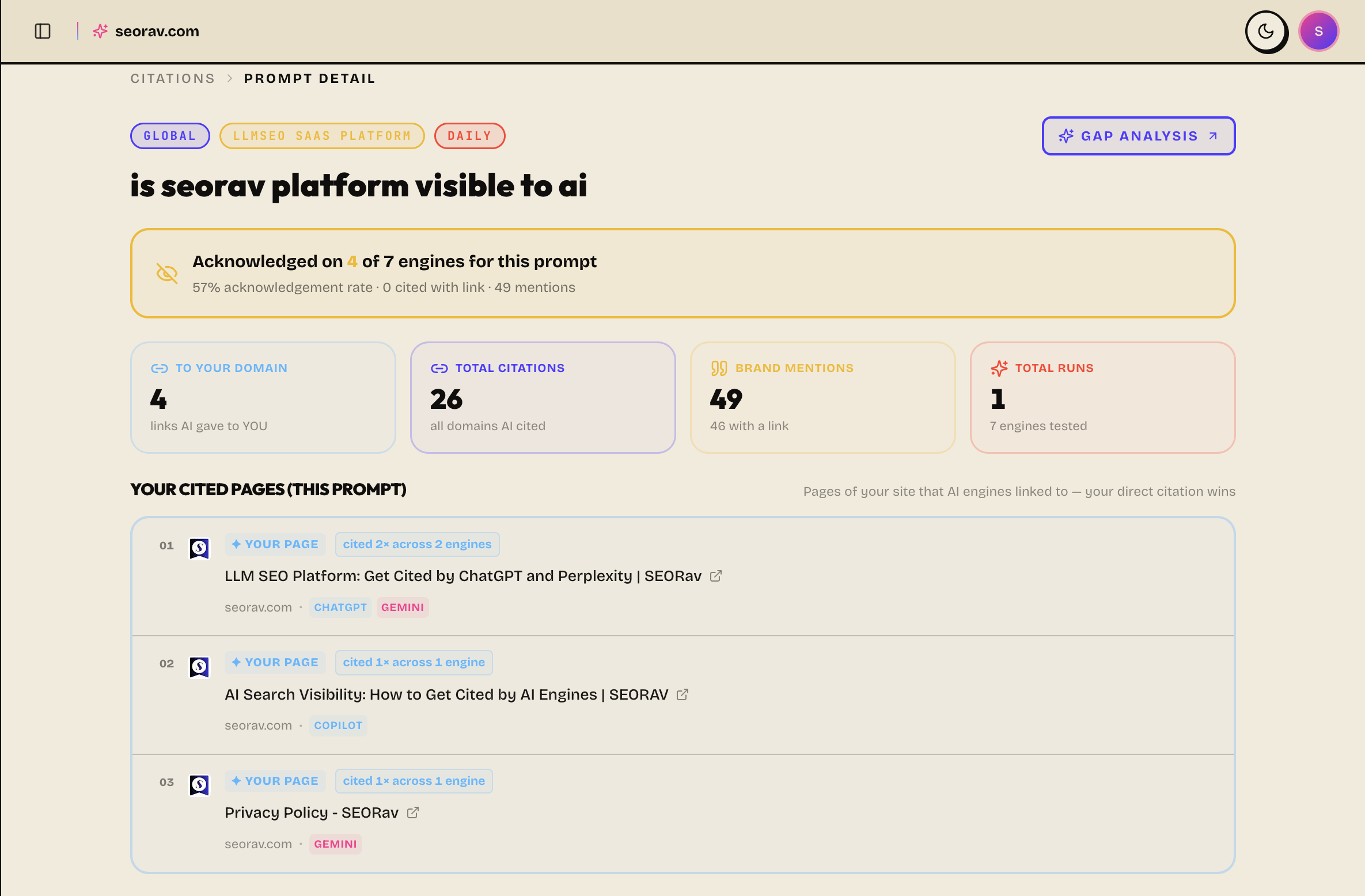
Task: Click the link icon on Total Citations
Action: pos(439,368)
